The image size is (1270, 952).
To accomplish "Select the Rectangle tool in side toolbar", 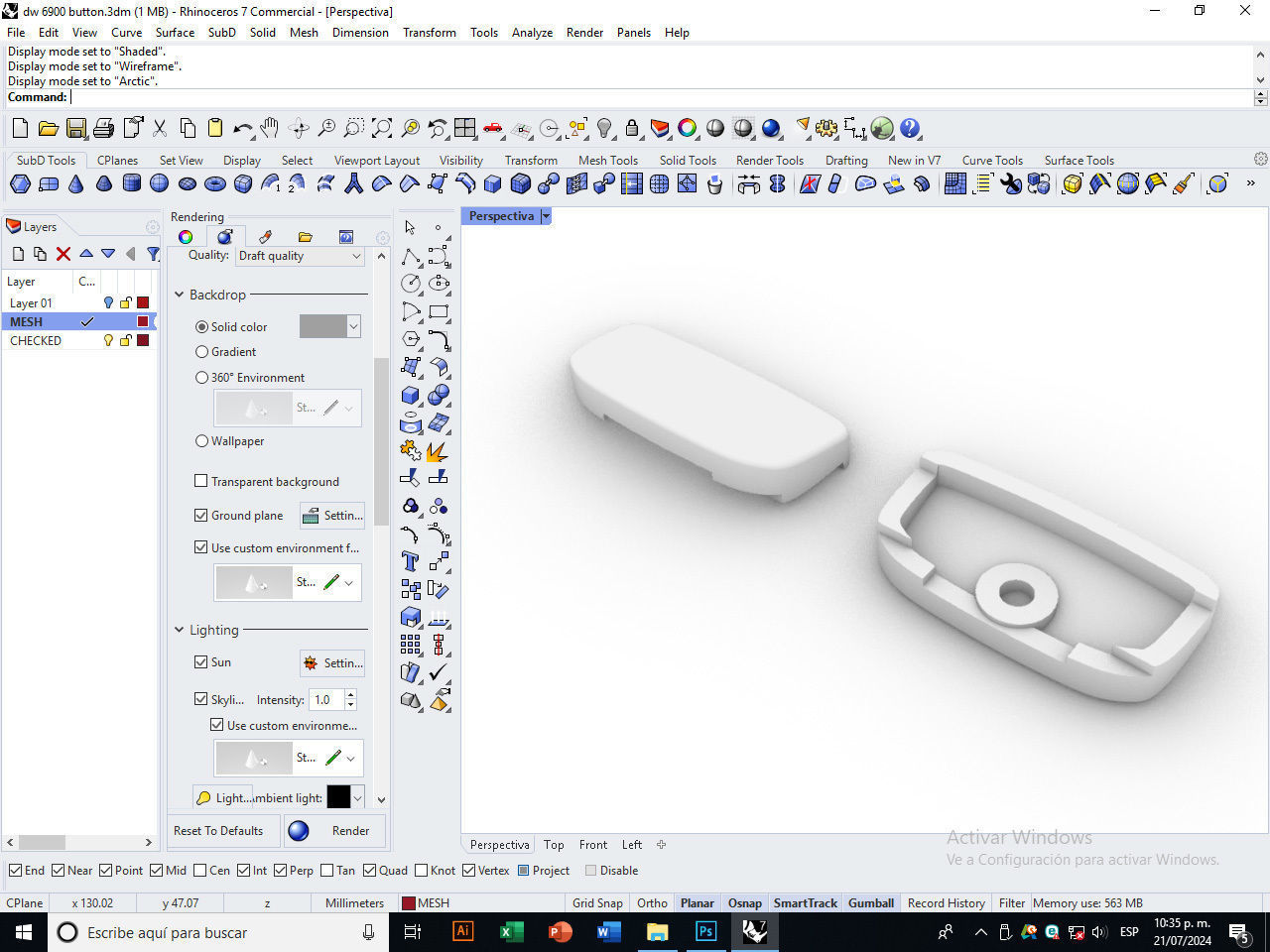I will tap(439, 311).
